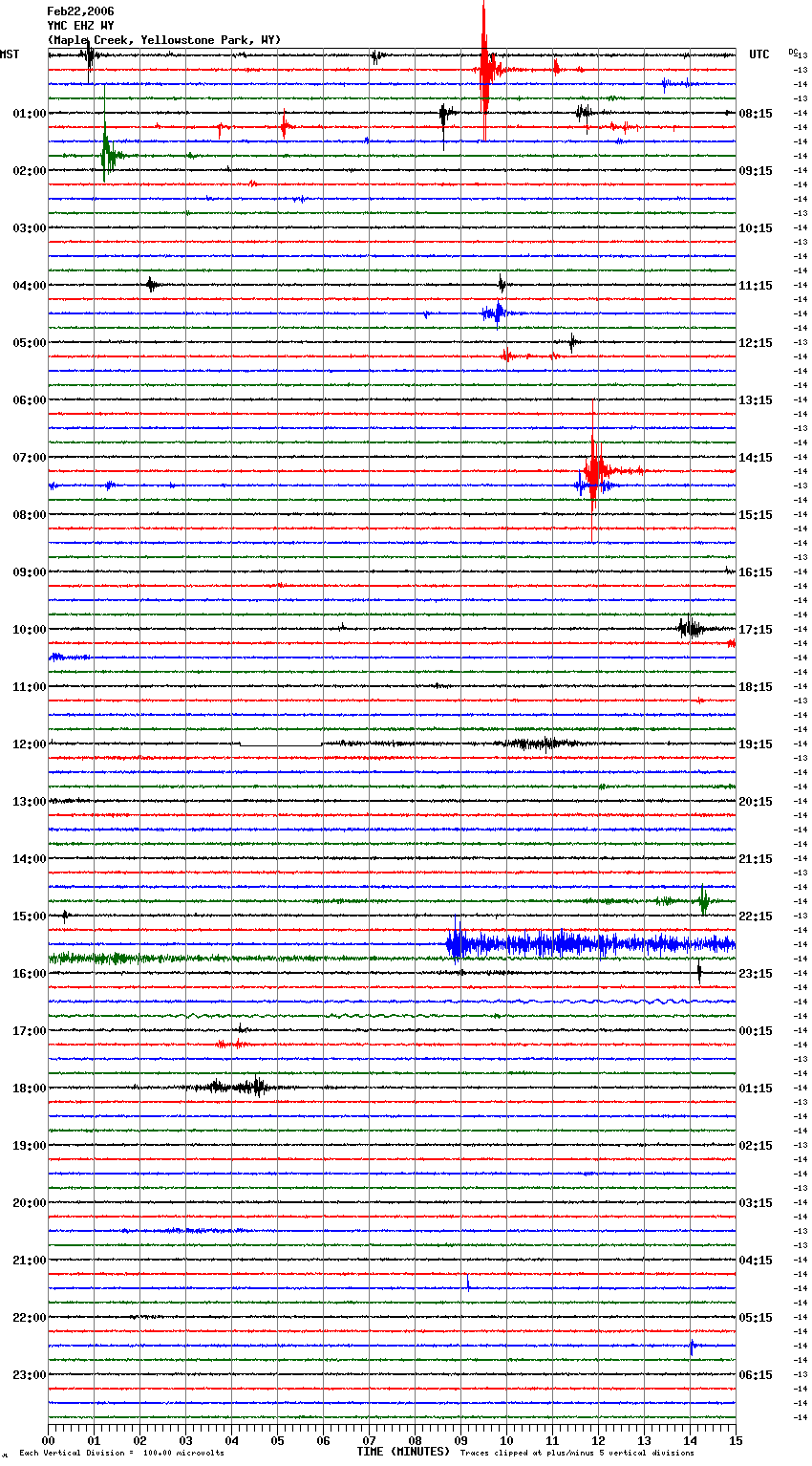812x1466 pixels.
Task: Select the 18:00 MST time label
Action: point(30,1089)
